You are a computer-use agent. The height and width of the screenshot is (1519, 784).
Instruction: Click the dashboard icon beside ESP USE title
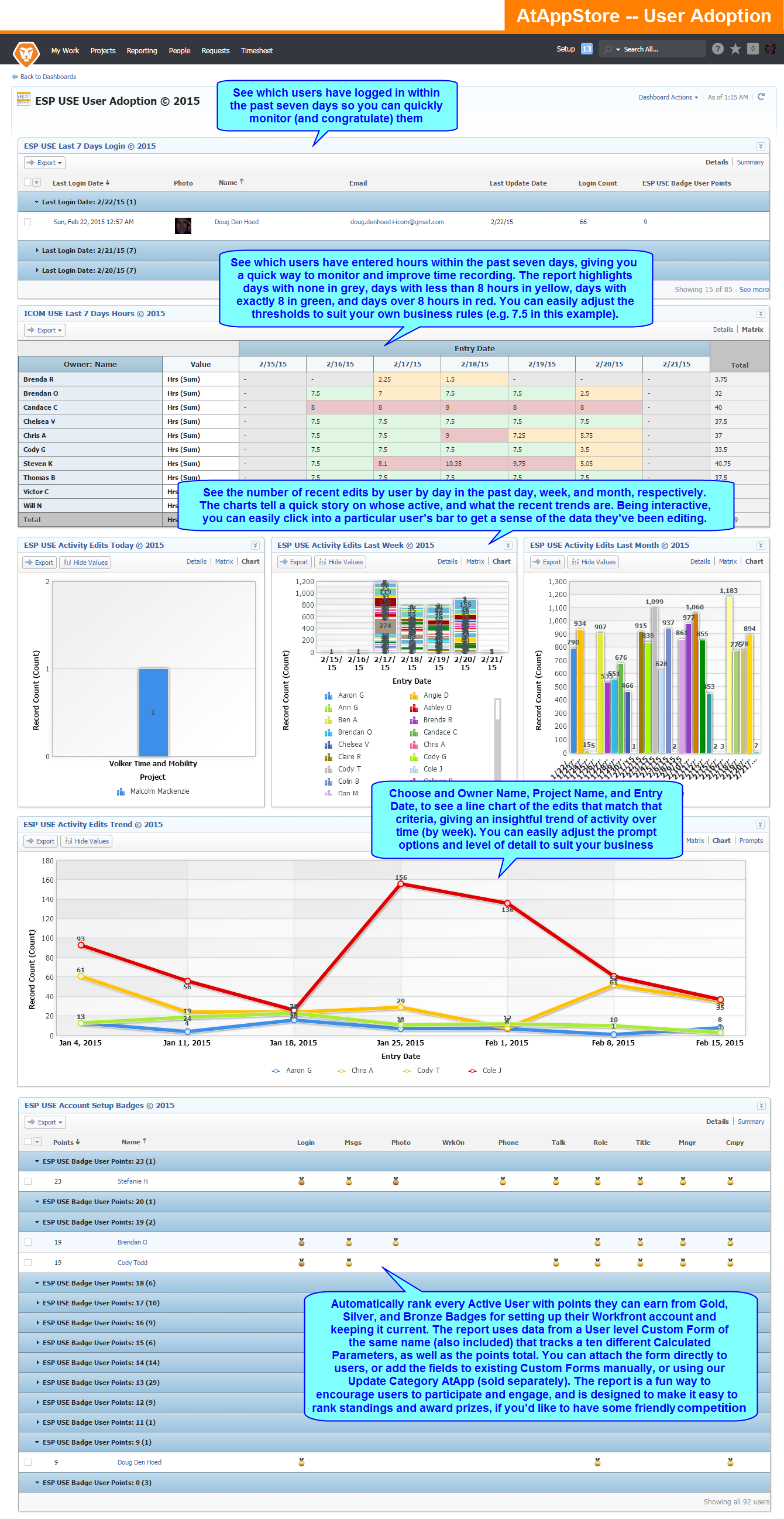tap(23, 99)
